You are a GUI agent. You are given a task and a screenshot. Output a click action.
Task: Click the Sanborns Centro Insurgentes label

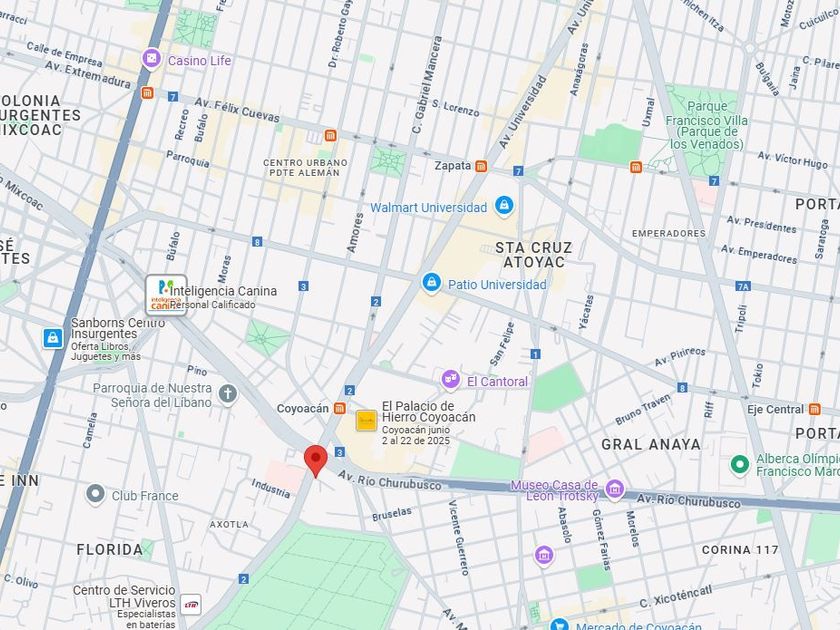[118, 328]
